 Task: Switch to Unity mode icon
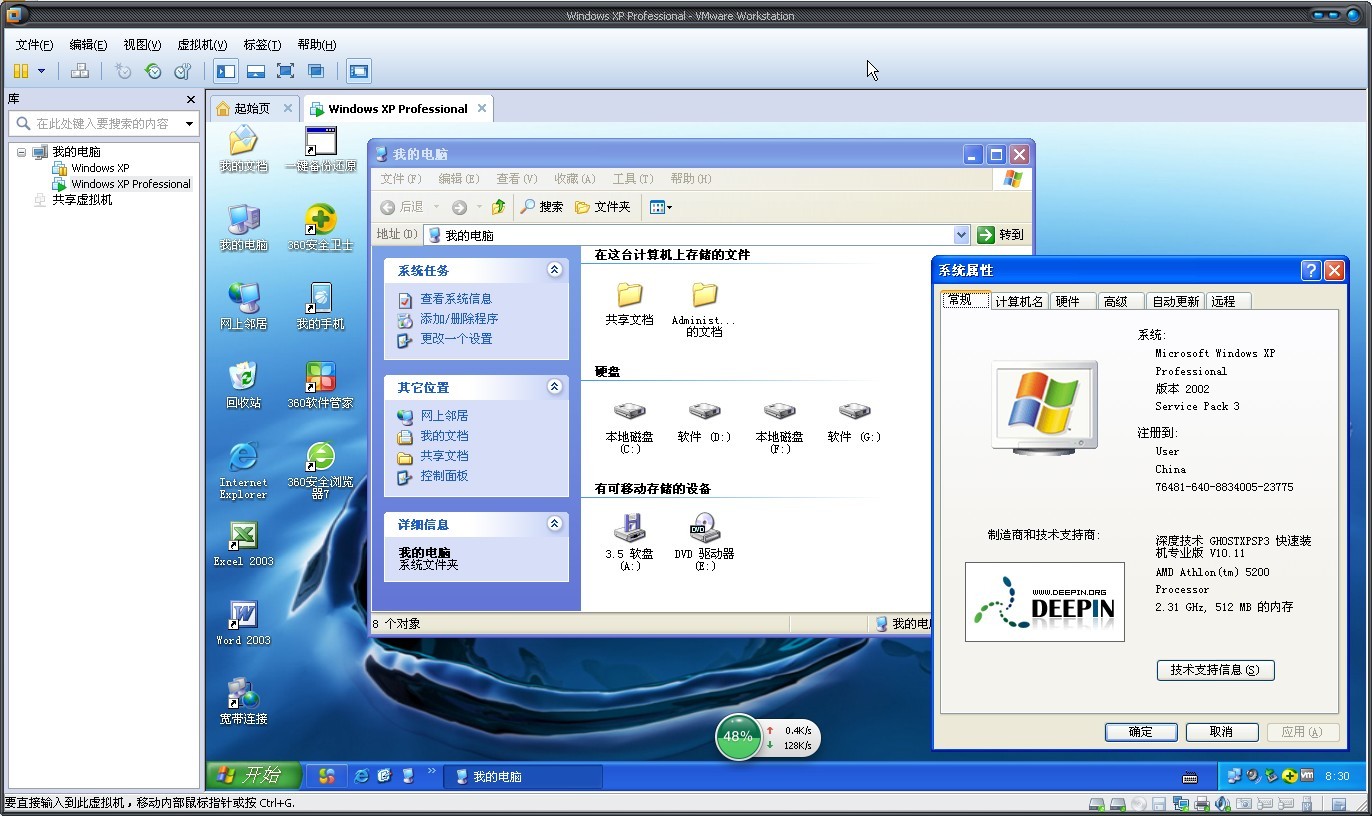click(x=316, y=71)
